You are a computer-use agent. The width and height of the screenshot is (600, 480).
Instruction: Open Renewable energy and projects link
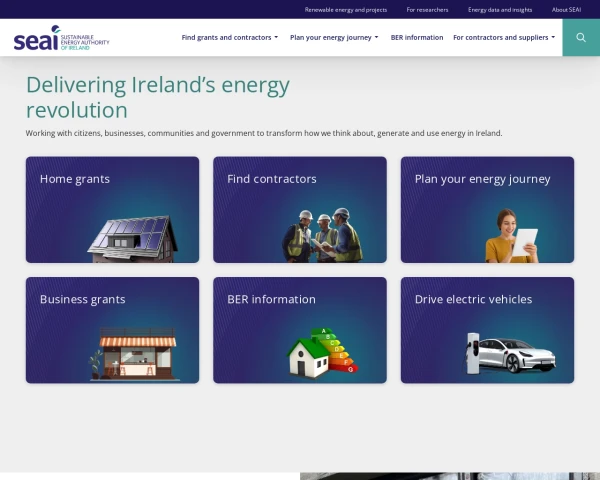pos(346,10)
